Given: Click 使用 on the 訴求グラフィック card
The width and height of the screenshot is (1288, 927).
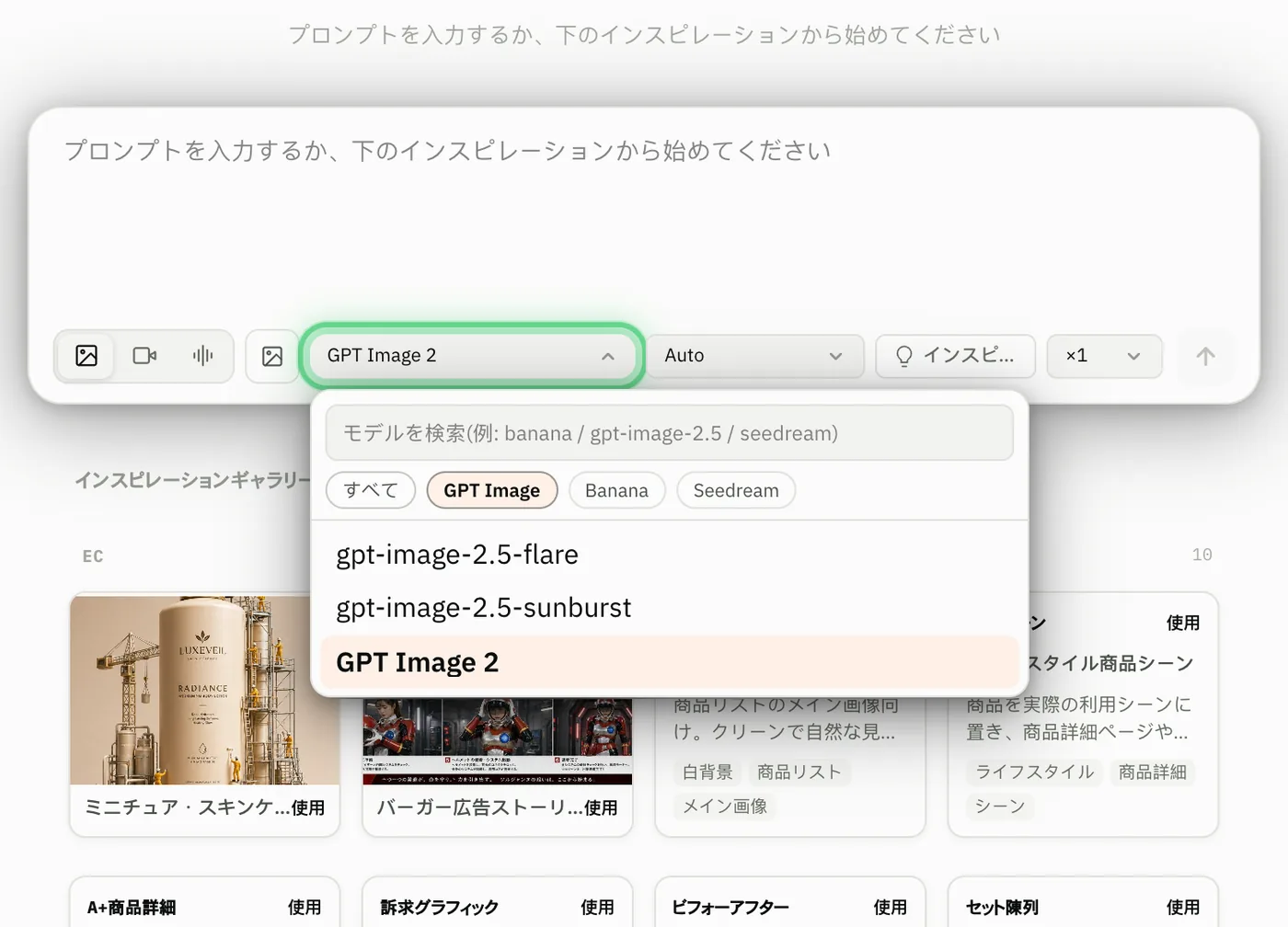Looking at the screenshot, I should (597, 908).
